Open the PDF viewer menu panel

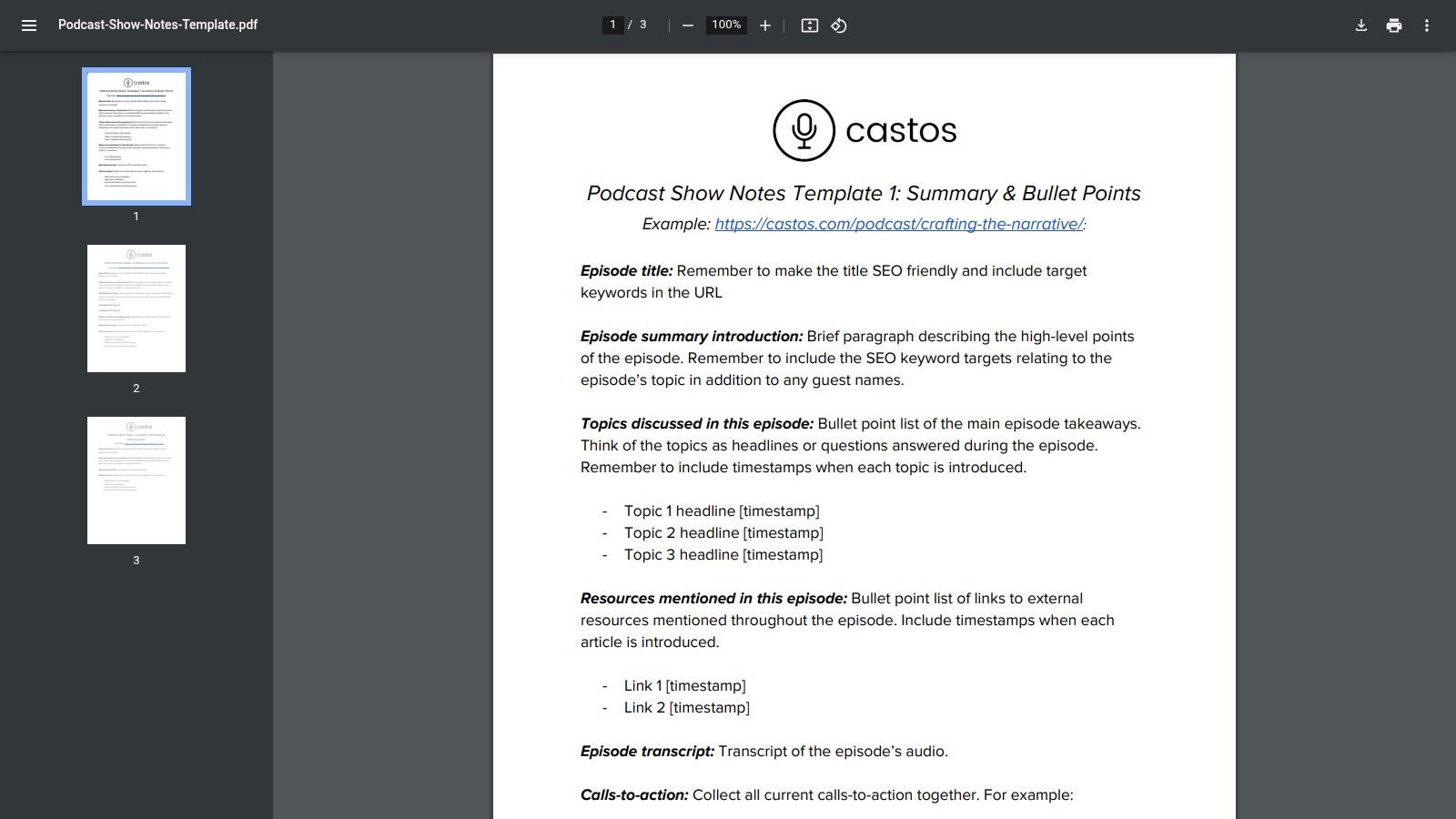click(x=29, y=25)
